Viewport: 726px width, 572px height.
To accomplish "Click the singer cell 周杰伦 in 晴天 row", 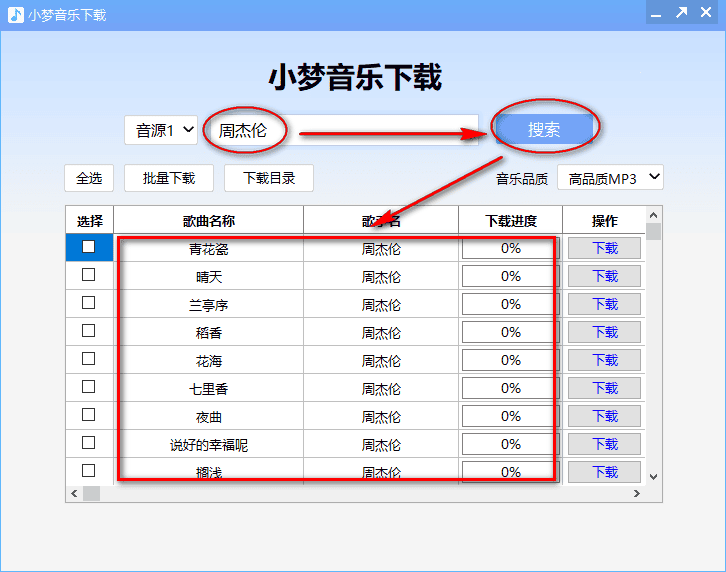I will [x=381, y=277].
